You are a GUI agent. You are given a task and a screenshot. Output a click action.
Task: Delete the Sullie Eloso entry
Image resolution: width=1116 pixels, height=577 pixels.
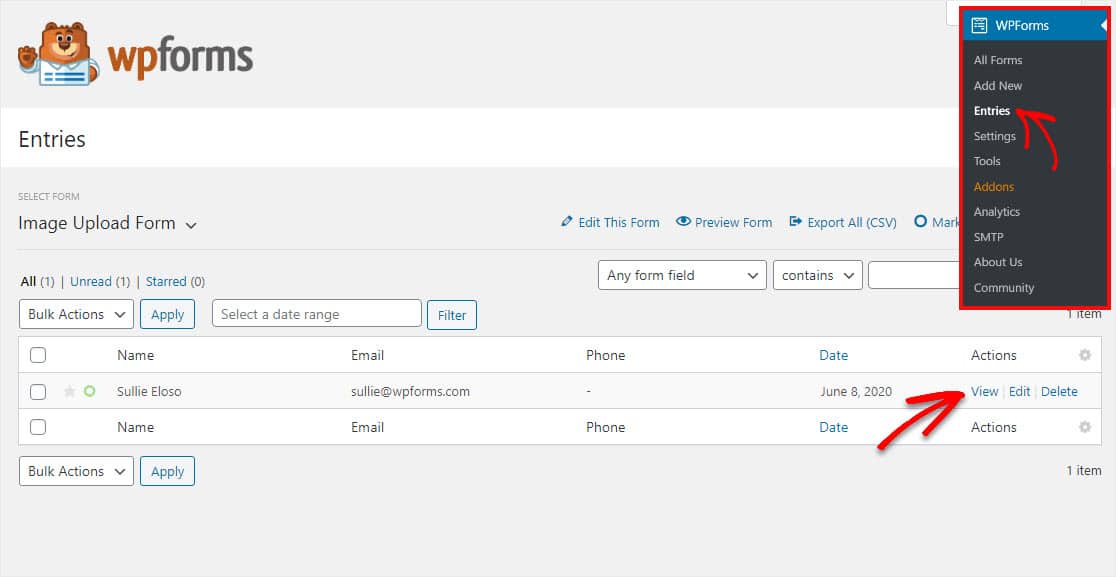tap(1059, 391)
